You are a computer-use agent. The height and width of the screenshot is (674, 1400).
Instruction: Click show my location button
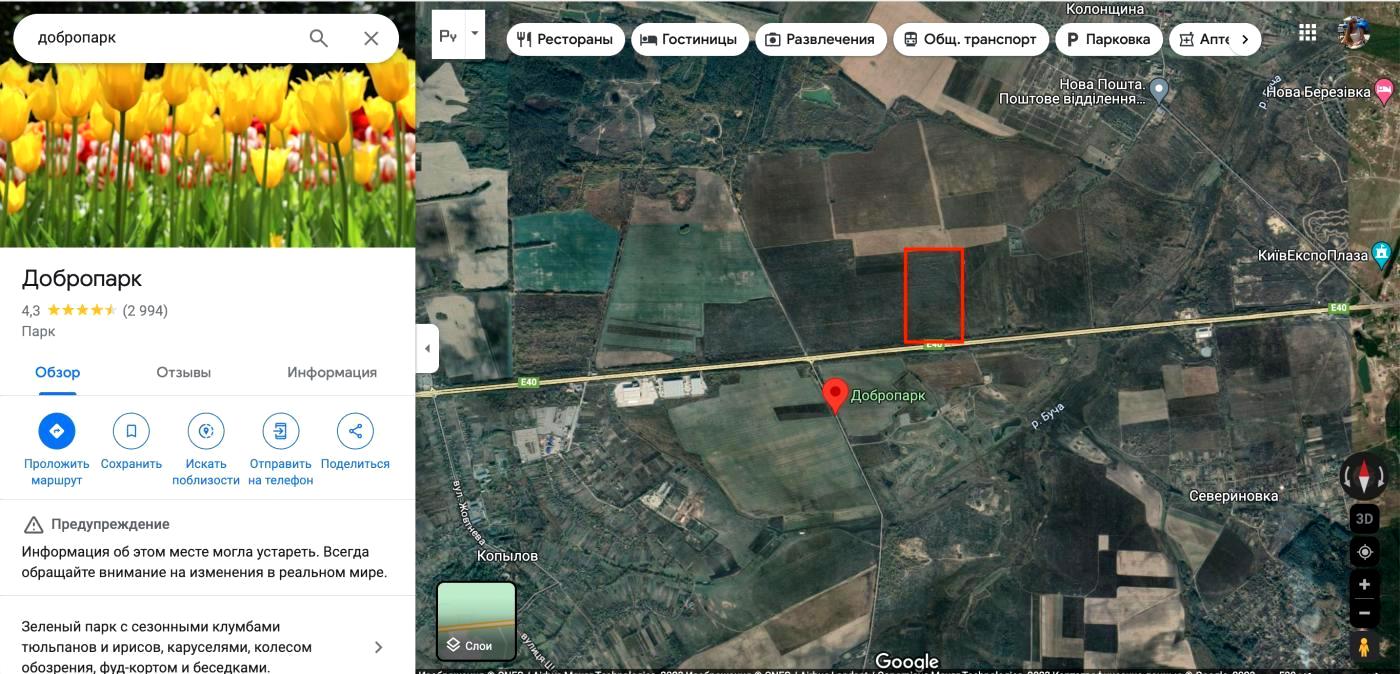(1364, 552)
